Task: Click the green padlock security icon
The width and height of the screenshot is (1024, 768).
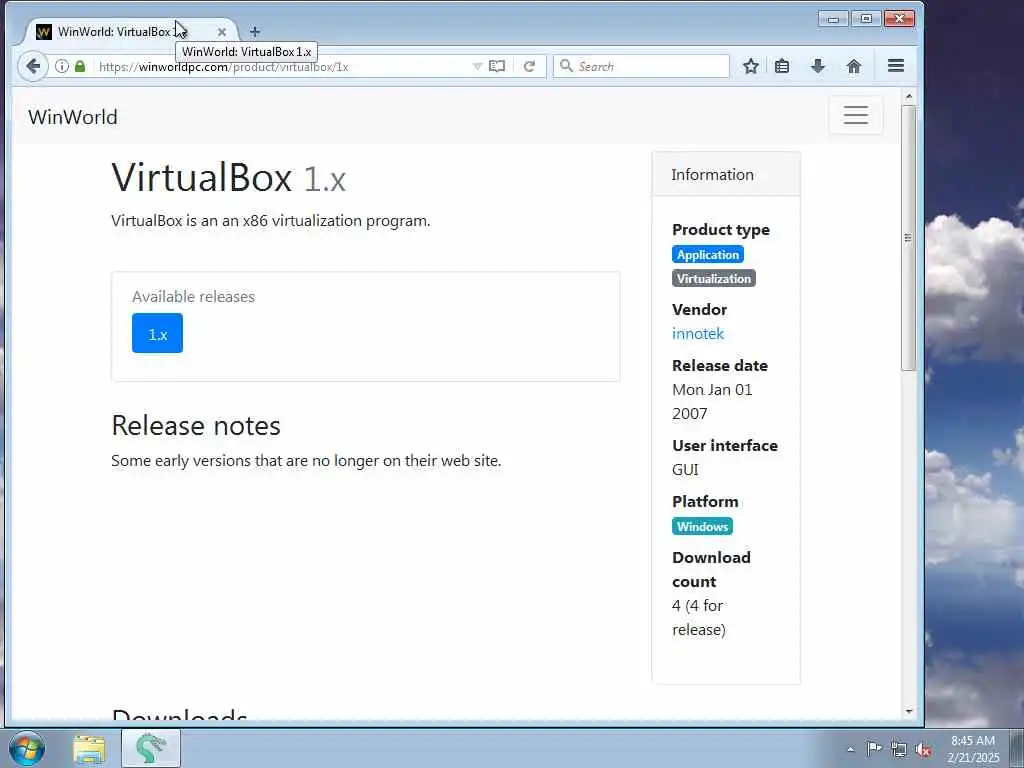Action: point(80,66)
